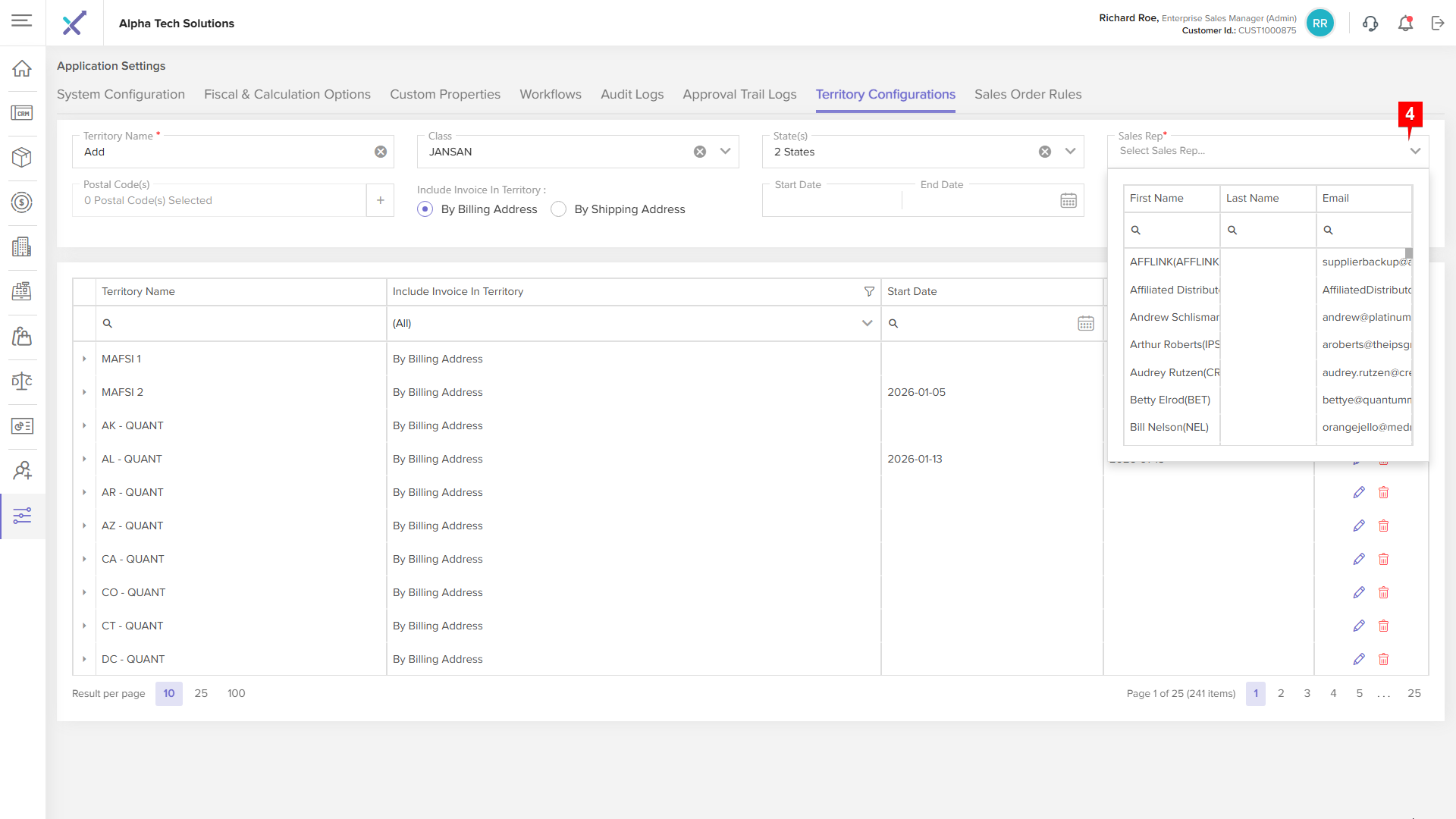
Task: Delete the CO - QUANT territory row
Action: pyautogui.click(x=1383, y=592)
